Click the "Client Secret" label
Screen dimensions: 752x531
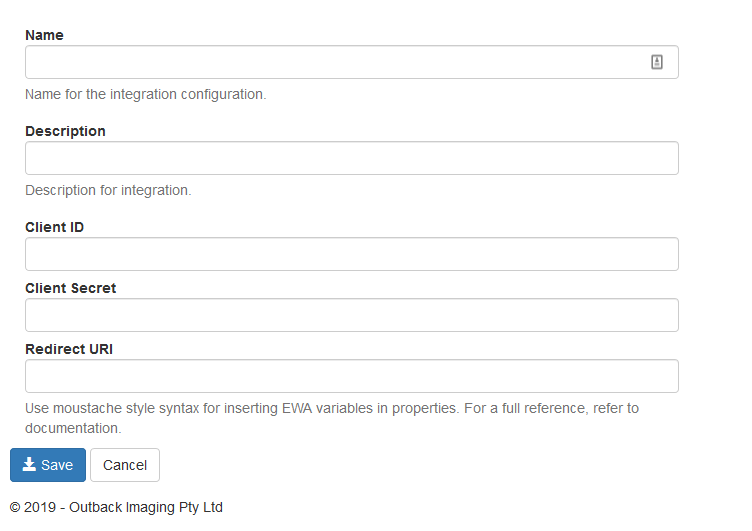coord(70,288)
